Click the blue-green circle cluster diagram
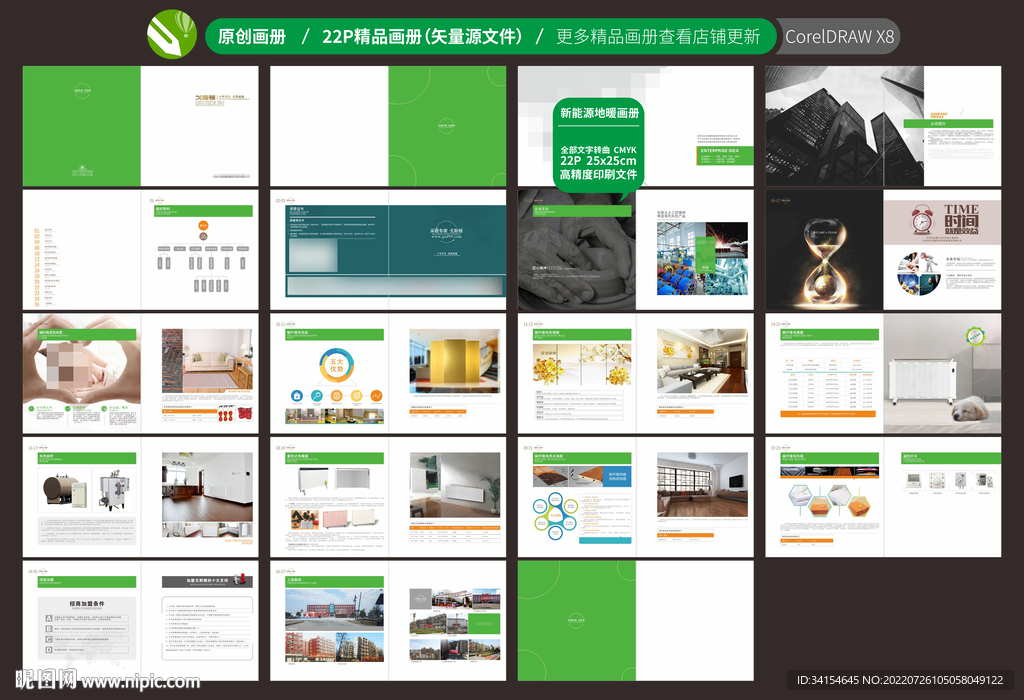The height and width of the screenshot is (700, 1024). tap(554, 516)
